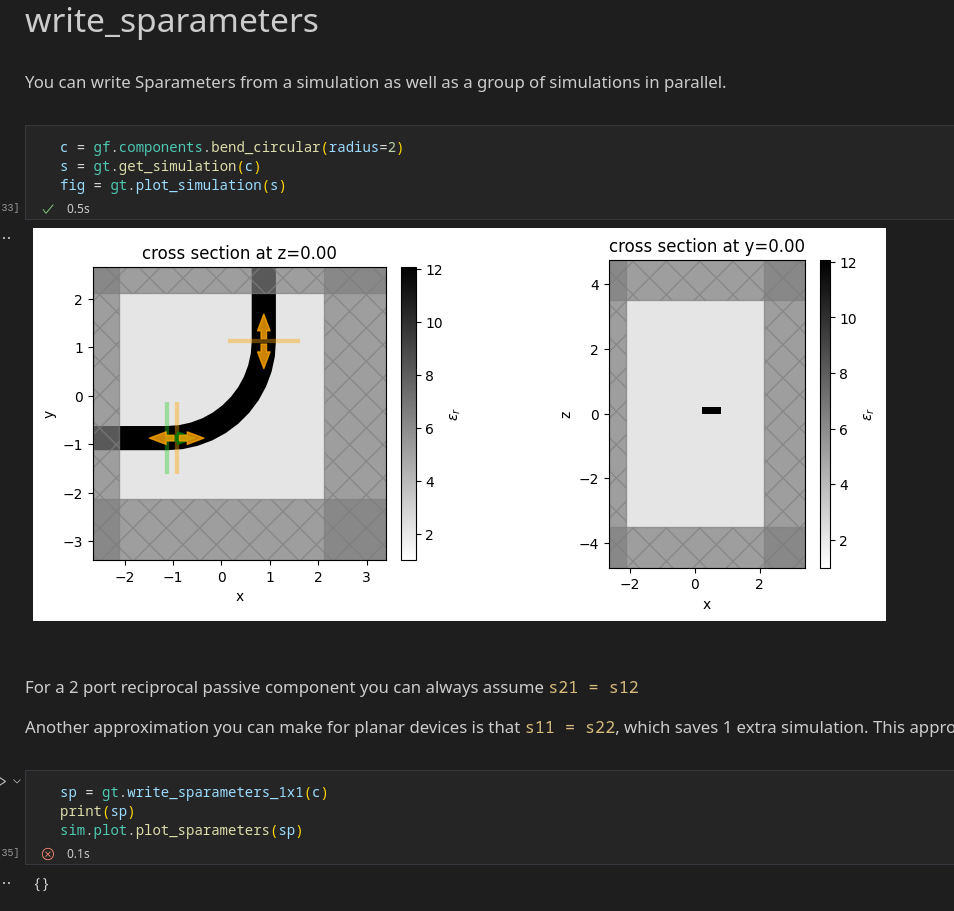Screen dimensions: 954x911
Task: Click the 0.5s execution time indicator
Action: click(76, 209)
